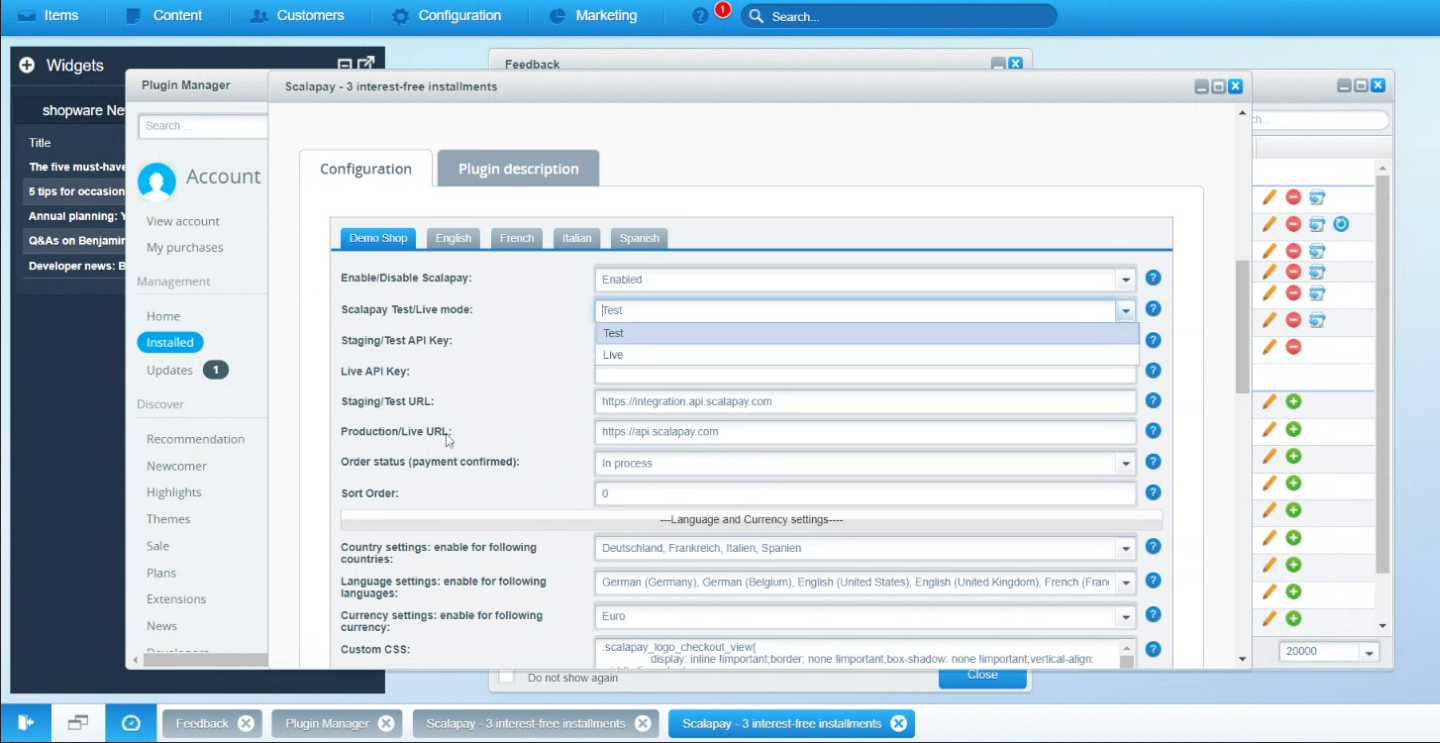Screen dimensions: 1440x743
Task: Select Installed in Plugin Manager sidebar
Action: [x=170, y=342]
